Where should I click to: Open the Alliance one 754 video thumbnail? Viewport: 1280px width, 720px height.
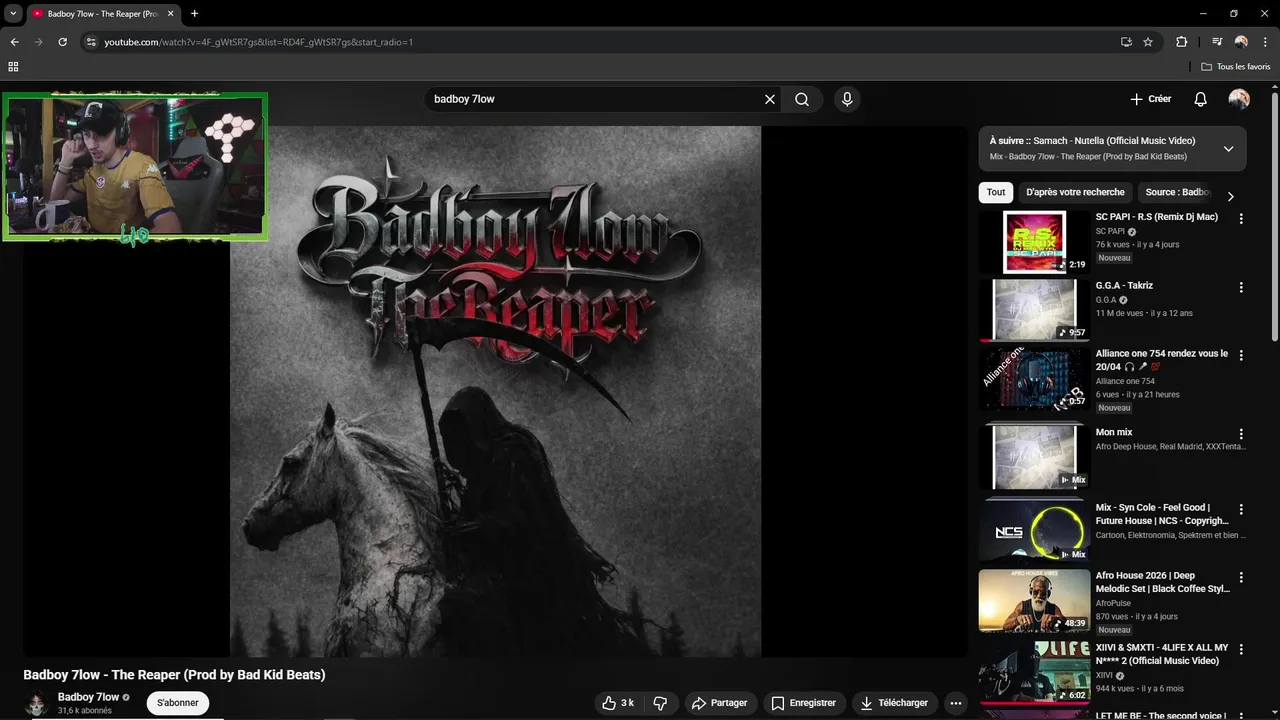[x=1034, y=378]
